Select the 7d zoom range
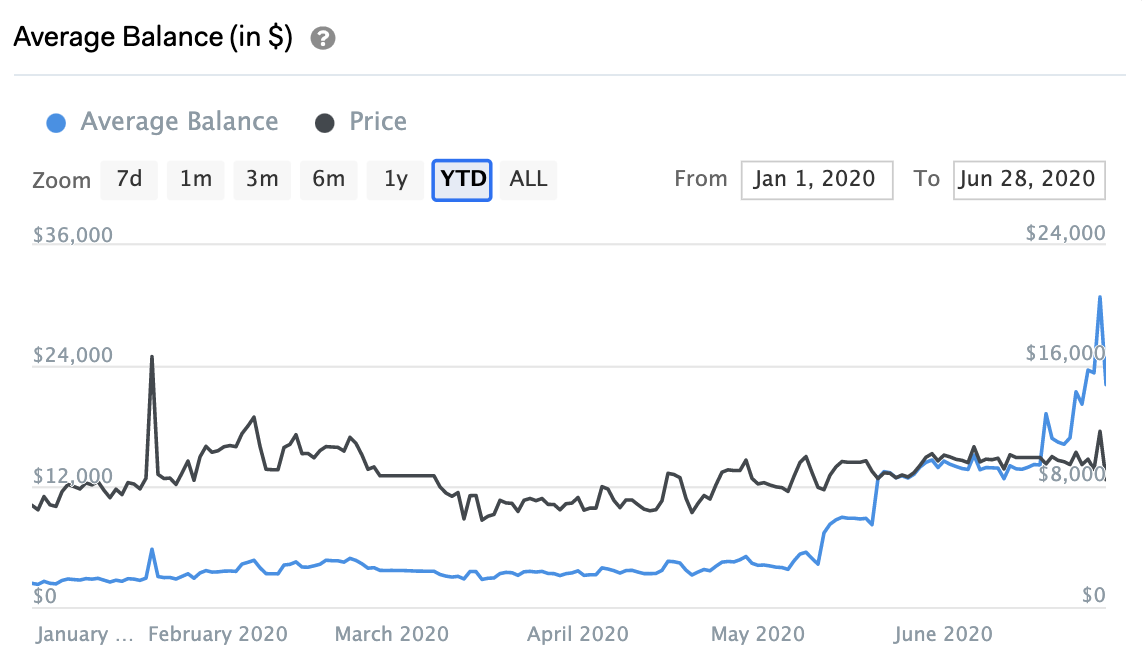The width and height of the screenshot is (1142, 666). point(129,179)
